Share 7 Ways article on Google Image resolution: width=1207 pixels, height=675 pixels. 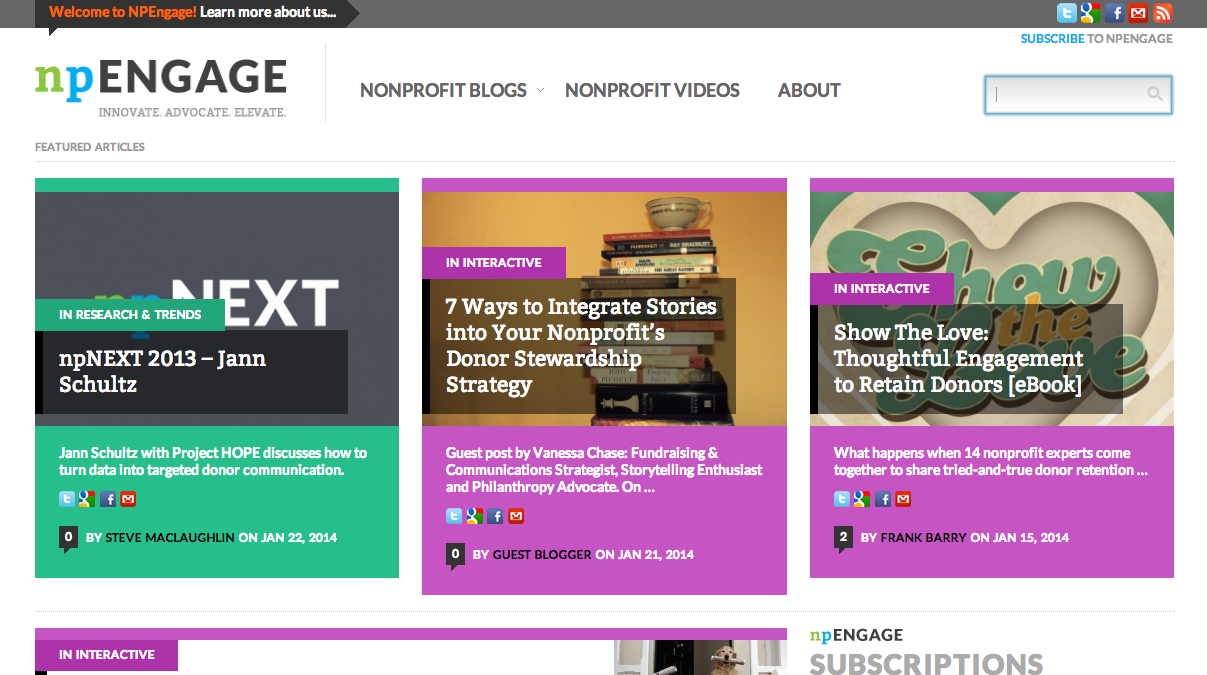pyautogui.click(x=474, y=516)
